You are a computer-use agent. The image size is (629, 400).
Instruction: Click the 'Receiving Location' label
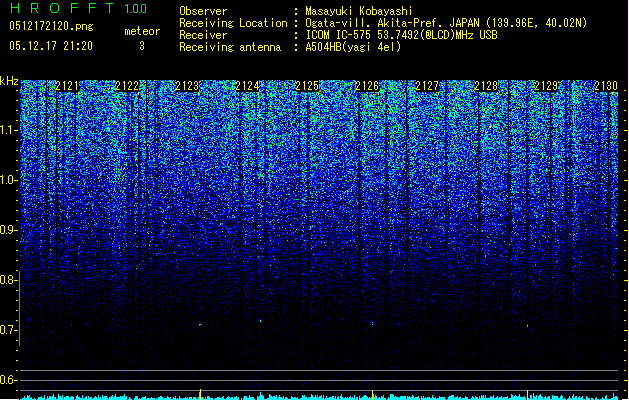[x=233, y=23]
